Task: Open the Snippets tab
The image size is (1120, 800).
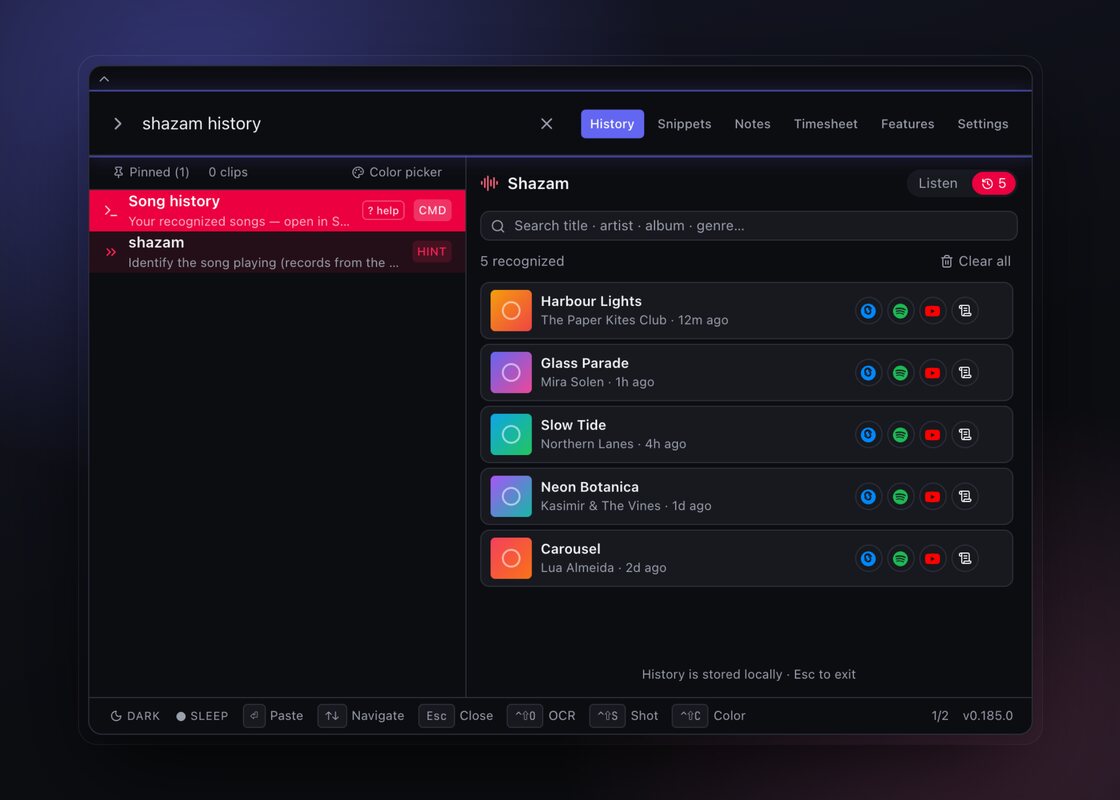Action: click(684, 124)
